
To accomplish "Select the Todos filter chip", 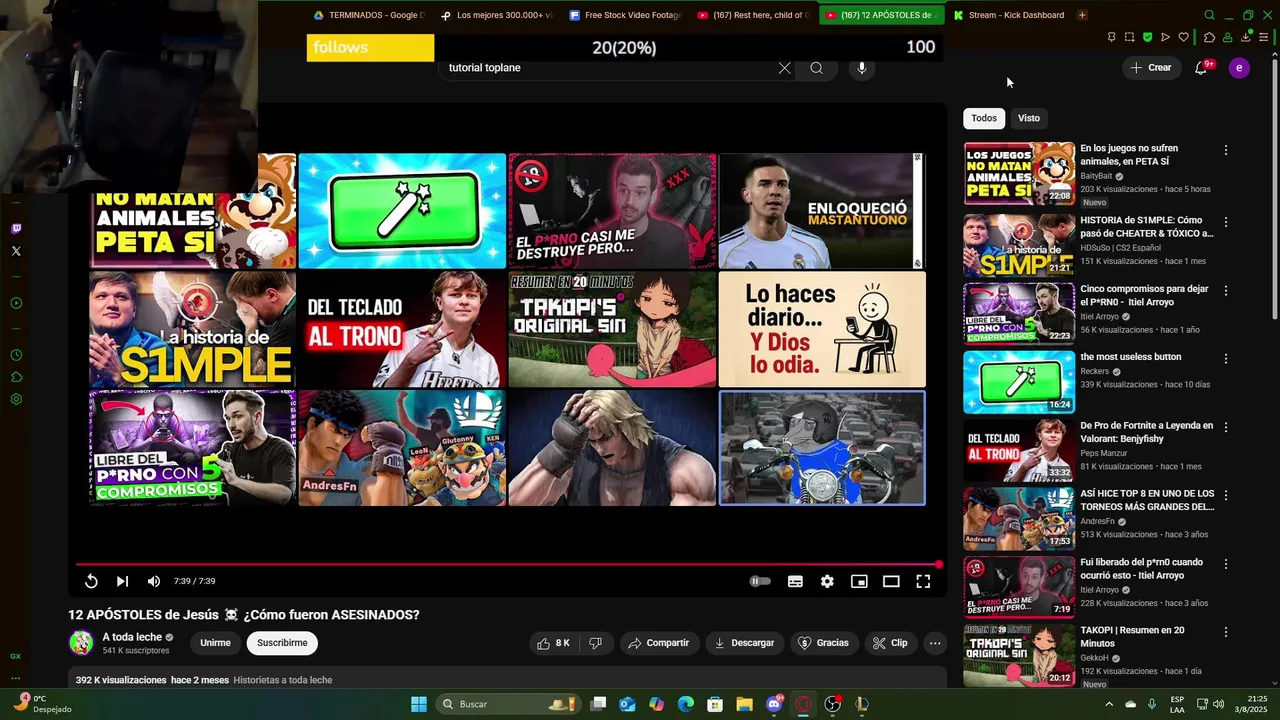I will pyautogui.click(x=984, y=118).
